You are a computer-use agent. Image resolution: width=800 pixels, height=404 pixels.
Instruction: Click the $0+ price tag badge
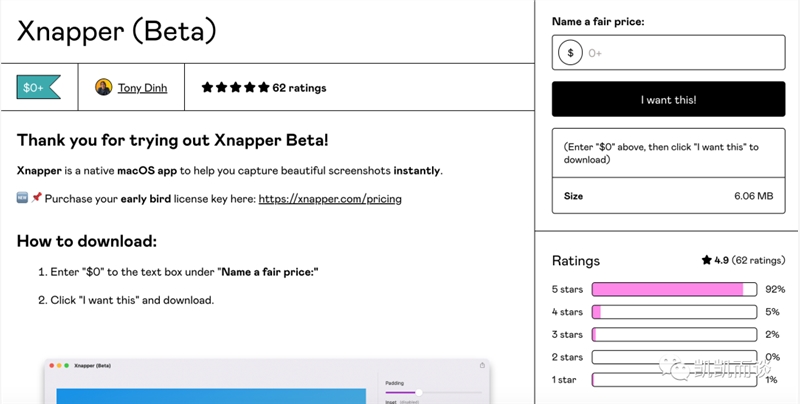(39, 87)
